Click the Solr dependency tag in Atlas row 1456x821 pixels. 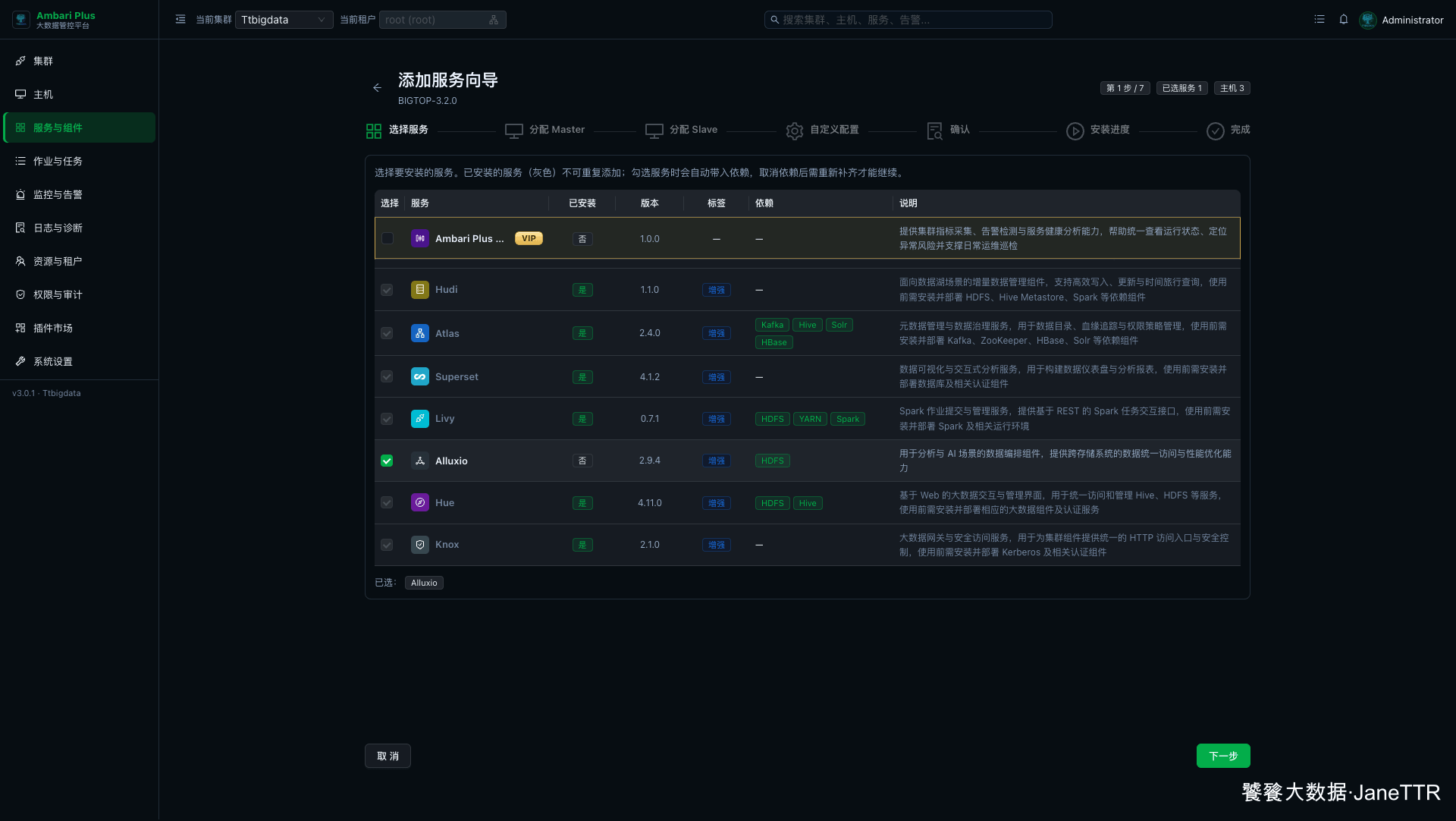(839, 325)
